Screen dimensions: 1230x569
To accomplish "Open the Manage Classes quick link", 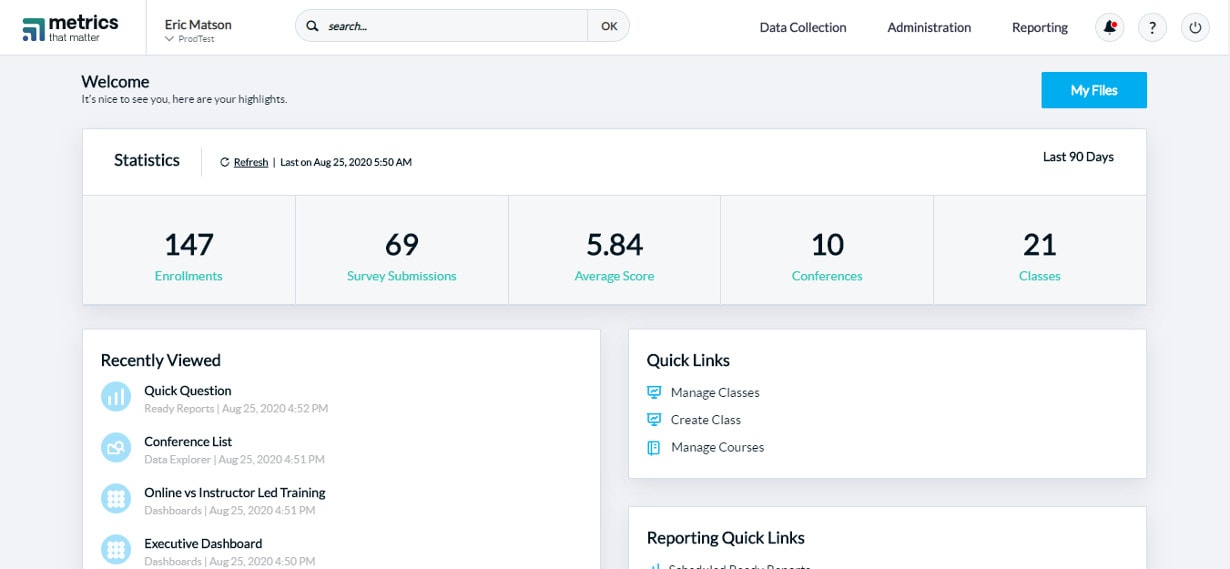I will pyautogui.click(x=715, y=393).
